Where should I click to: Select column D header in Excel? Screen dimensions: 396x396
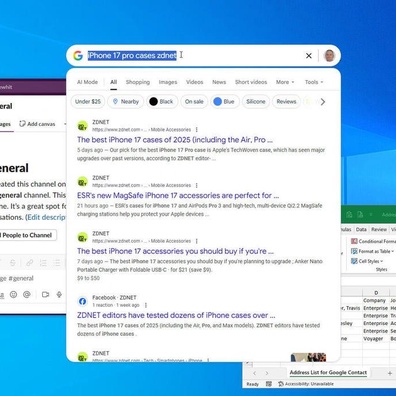tap(376, 293)
